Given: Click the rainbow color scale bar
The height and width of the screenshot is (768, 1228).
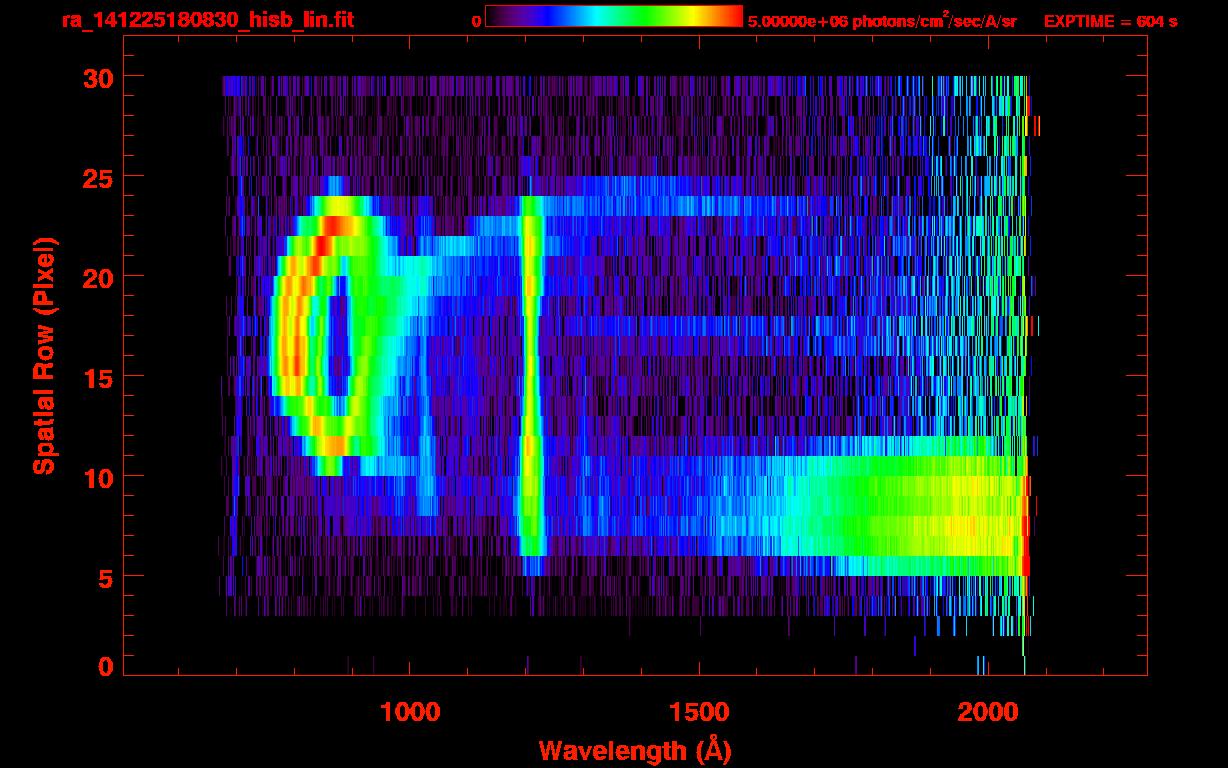Looking at the screenshot, I should [614, 16].
